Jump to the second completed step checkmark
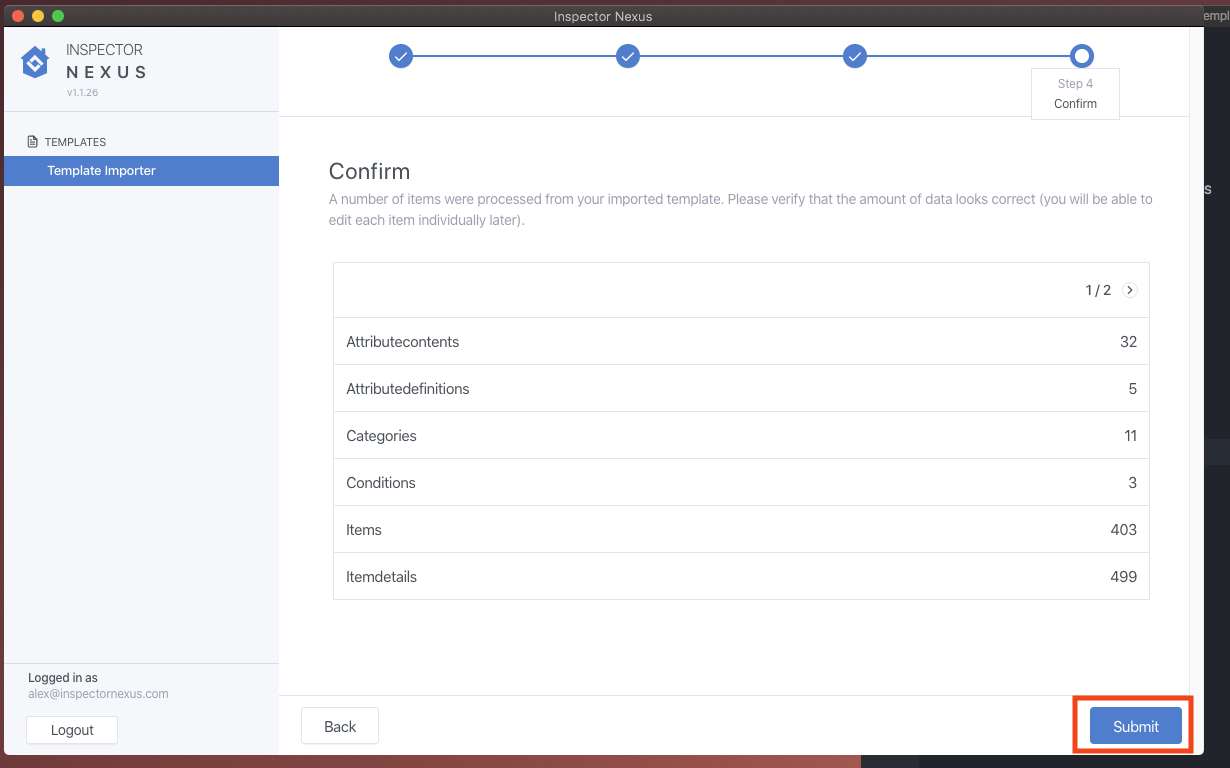The height and width of the screenshot is (768, 1230). coord(627,56)
